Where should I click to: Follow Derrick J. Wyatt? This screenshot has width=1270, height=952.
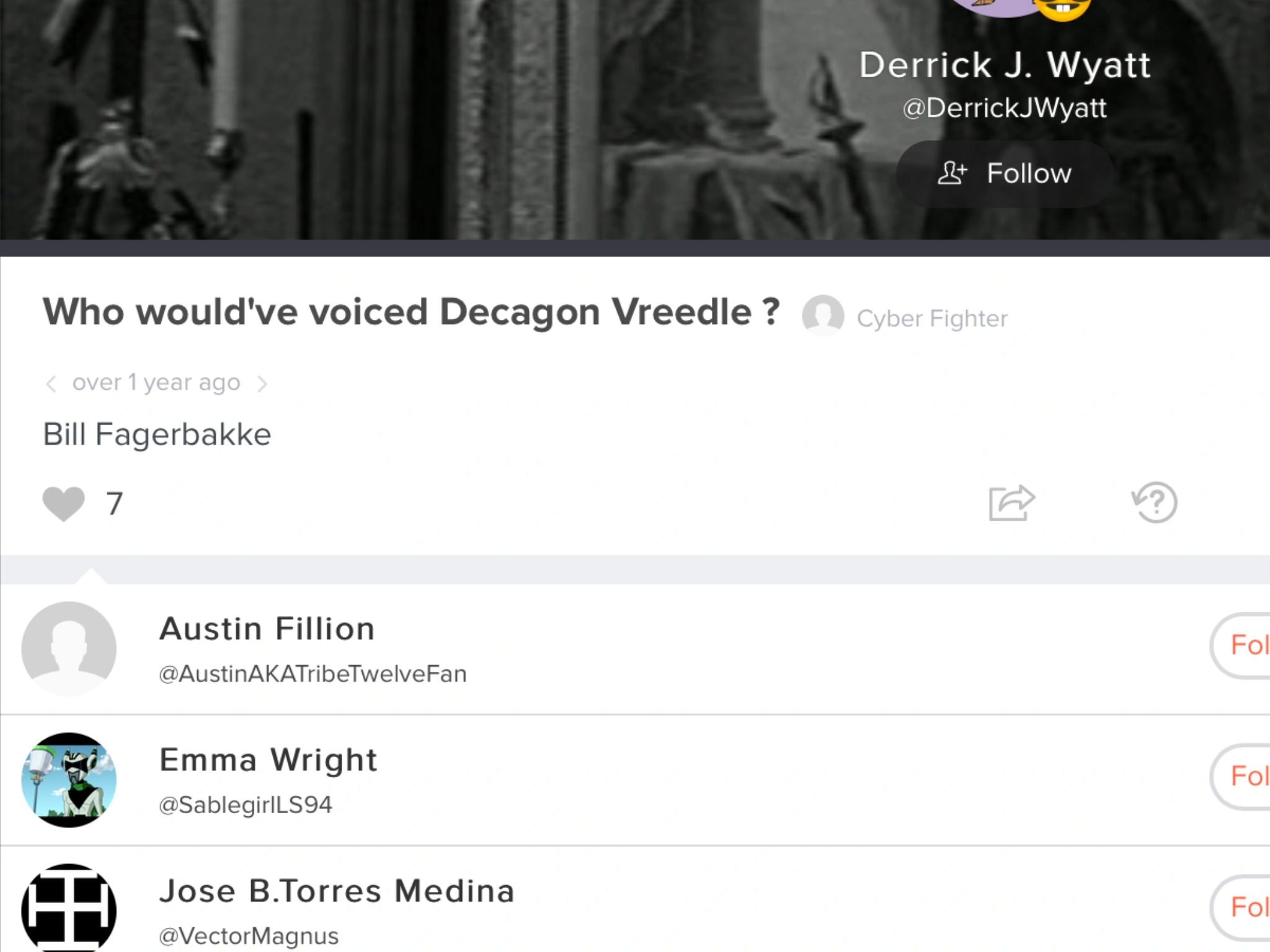click(1005, 174)
